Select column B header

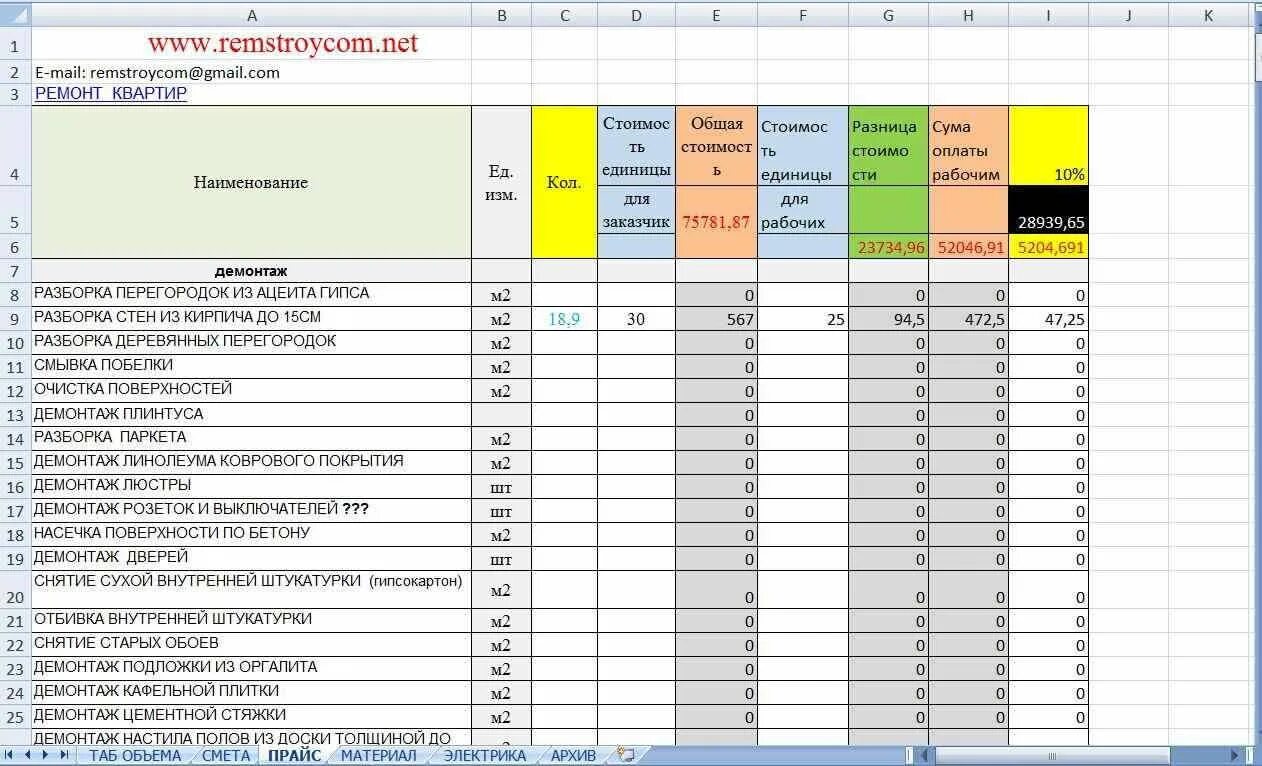tap(501, 15)
